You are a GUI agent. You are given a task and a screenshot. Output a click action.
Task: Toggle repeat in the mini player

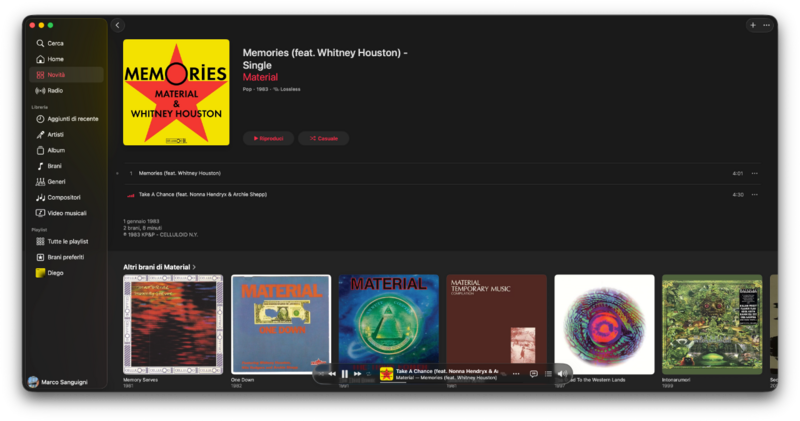368,374
